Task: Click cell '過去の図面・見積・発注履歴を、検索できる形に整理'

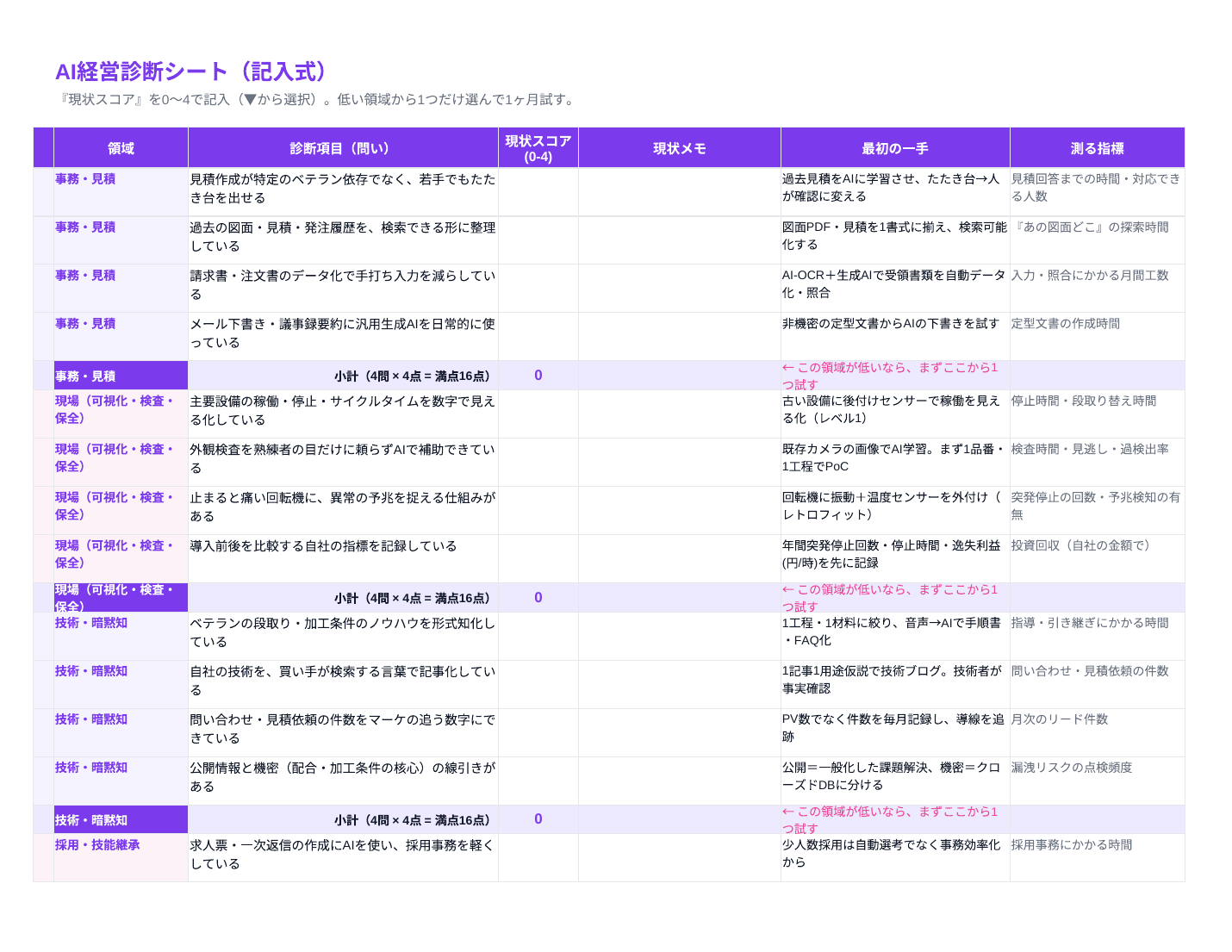Action: tap(343, 240)
